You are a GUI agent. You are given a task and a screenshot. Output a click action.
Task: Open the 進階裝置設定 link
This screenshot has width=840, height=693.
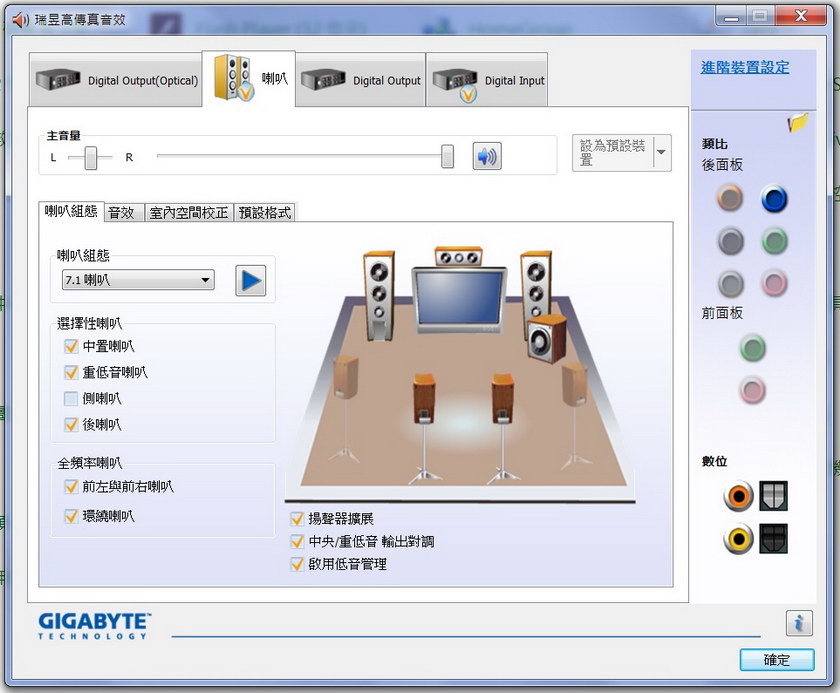[x=745, y=67]
